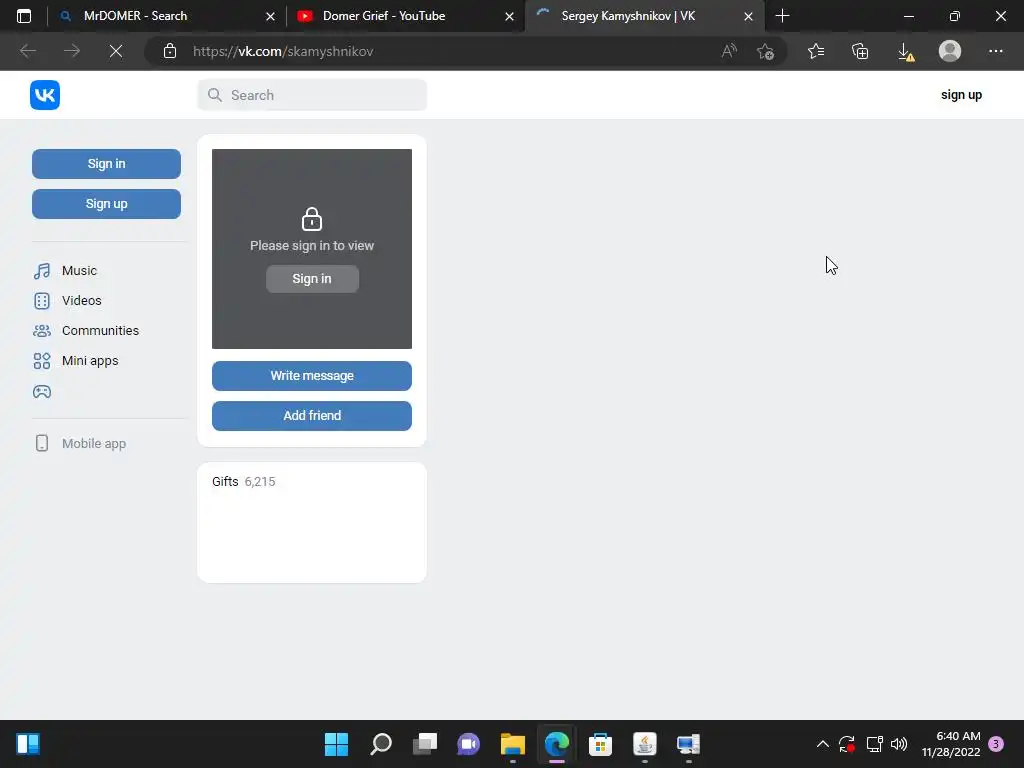Open the Widgets icon on taskbar

28,744
